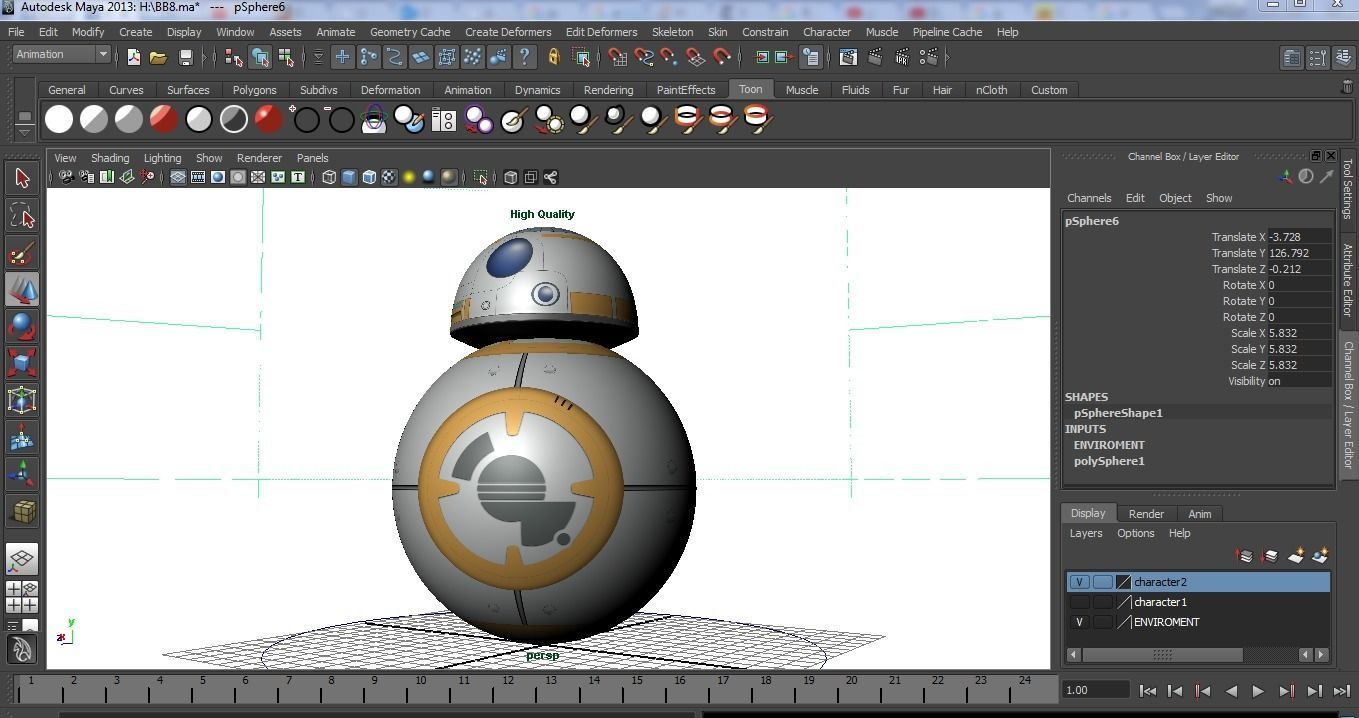Enable use all lights yellow sphere icon
The height and width of the screenshot is (718, 1359).
pyautogui.click(x=409, y=177)
